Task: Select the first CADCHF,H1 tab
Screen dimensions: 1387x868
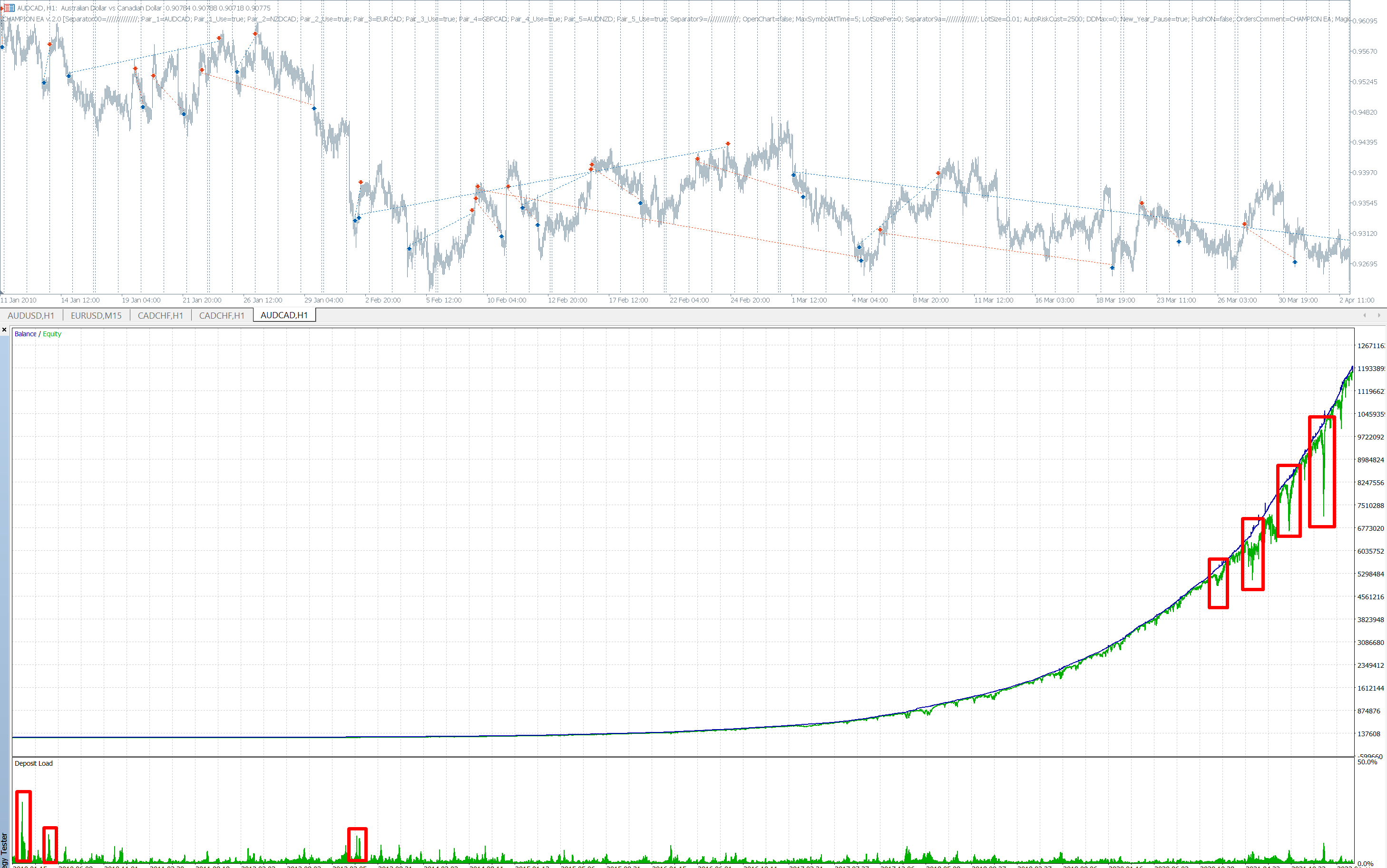Action: (160, 315)
